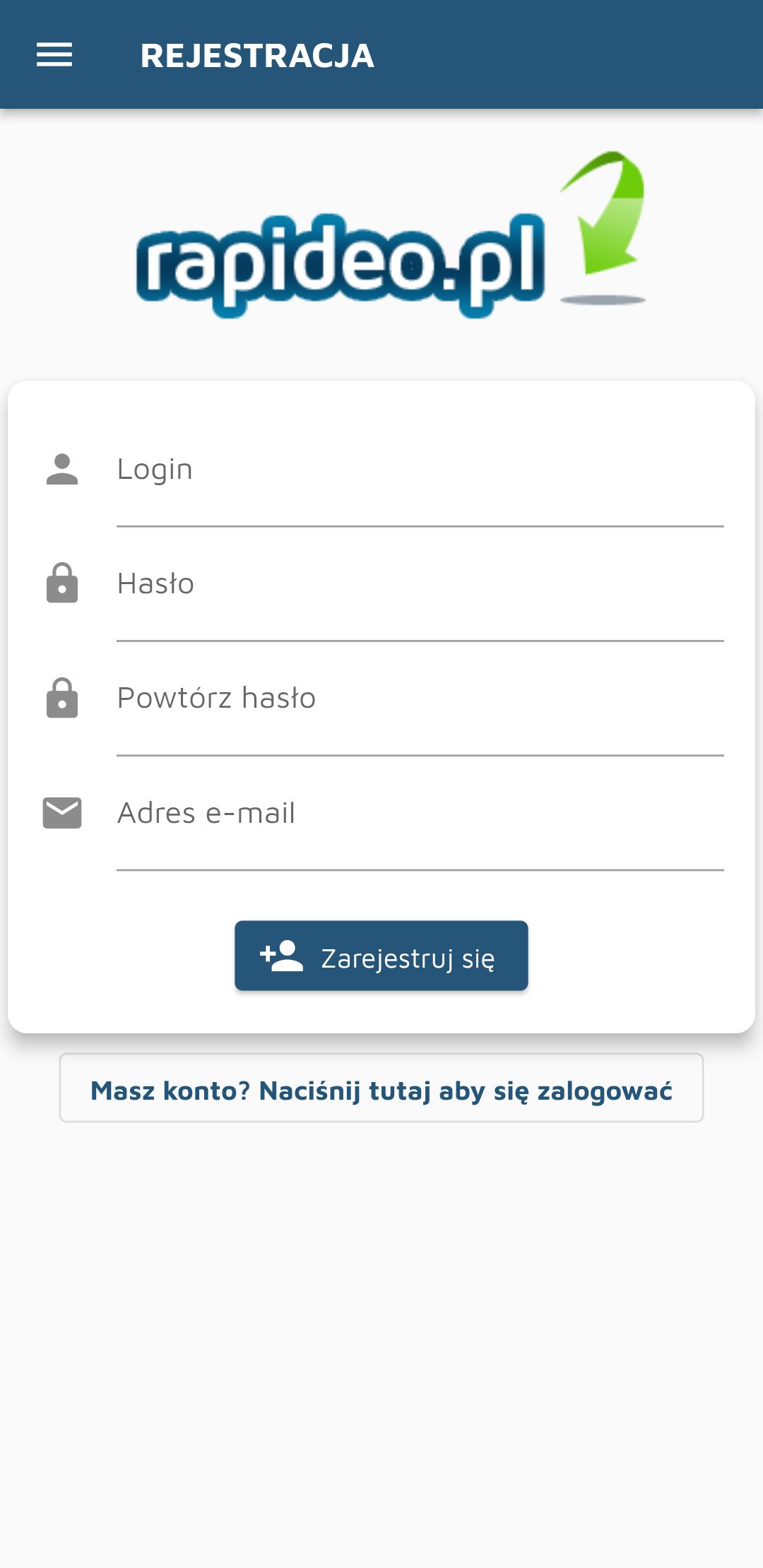
Task: Tap the REJESTRACJA header title
Action: pos(257,56)
